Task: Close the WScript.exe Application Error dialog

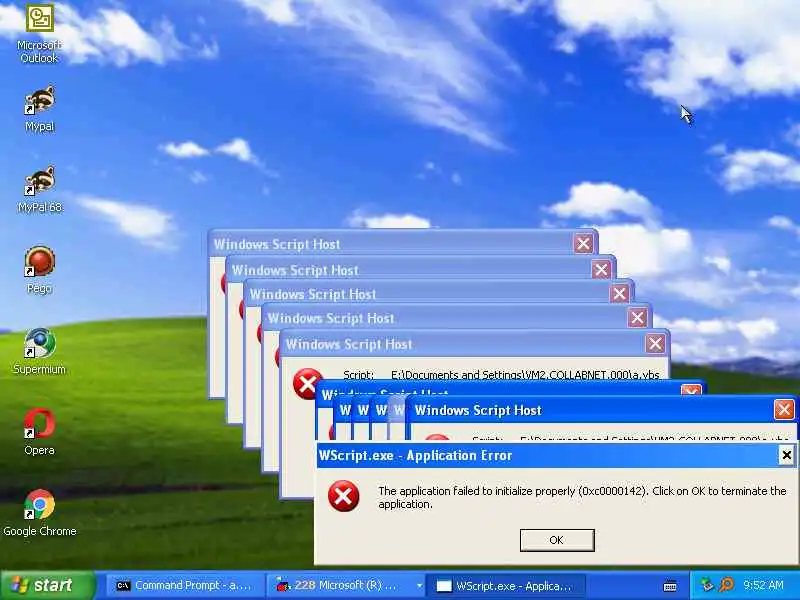Action: pos(786,455)
